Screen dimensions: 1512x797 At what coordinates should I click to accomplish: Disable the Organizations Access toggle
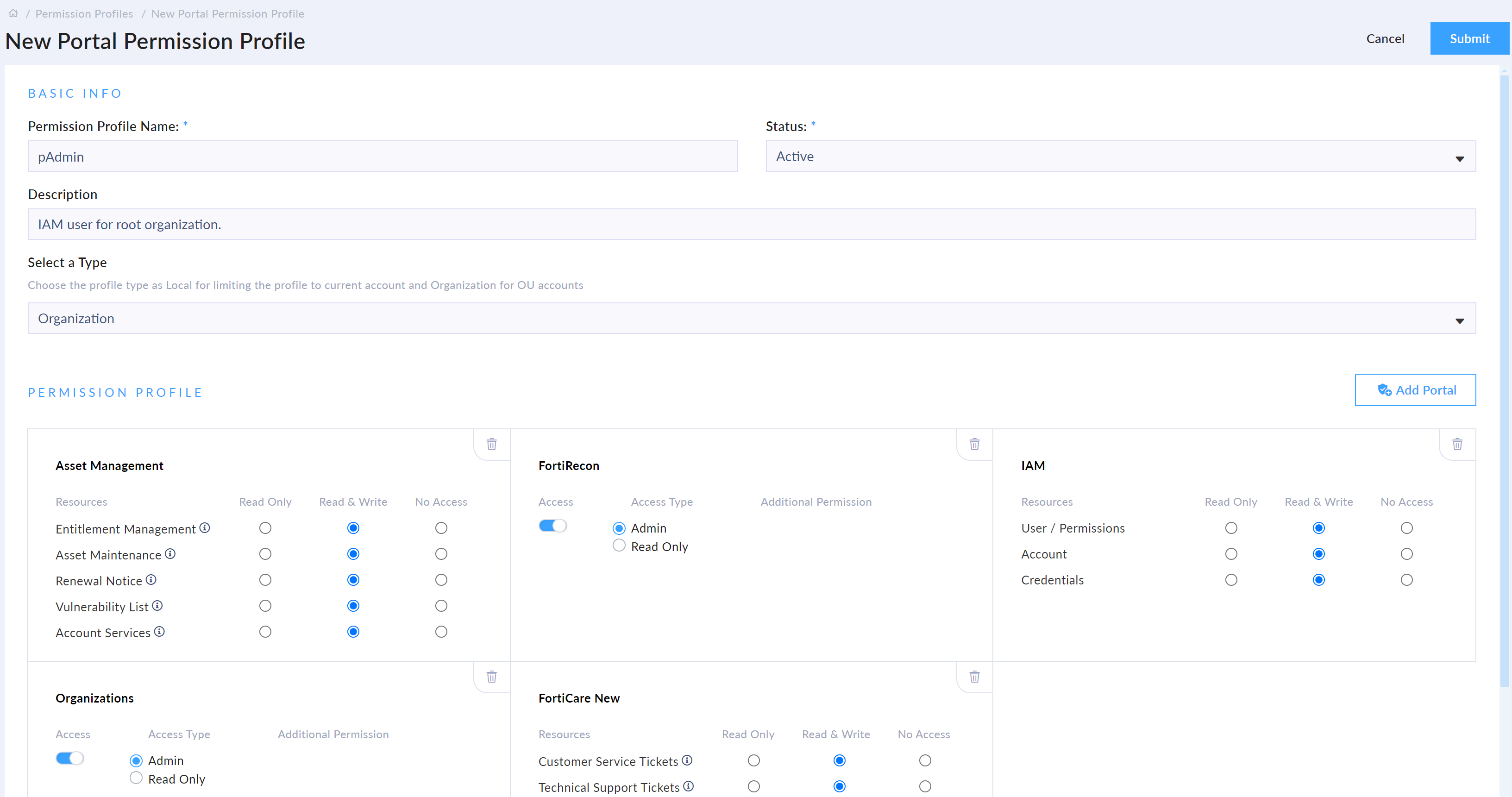[70, 758]
